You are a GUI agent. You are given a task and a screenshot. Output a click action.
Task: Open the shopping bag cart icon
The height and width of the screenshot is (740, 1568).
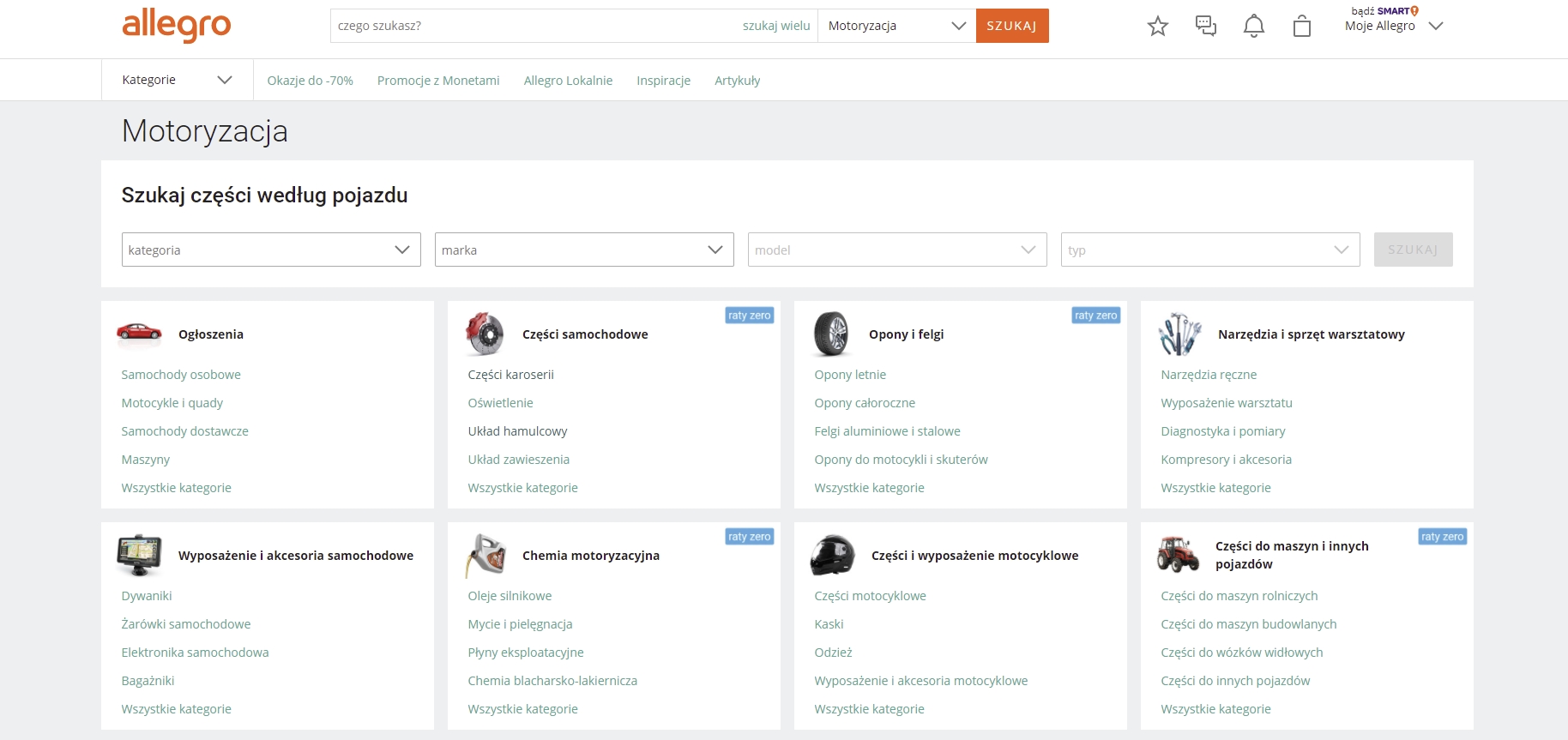click(x=1302, y=27)
